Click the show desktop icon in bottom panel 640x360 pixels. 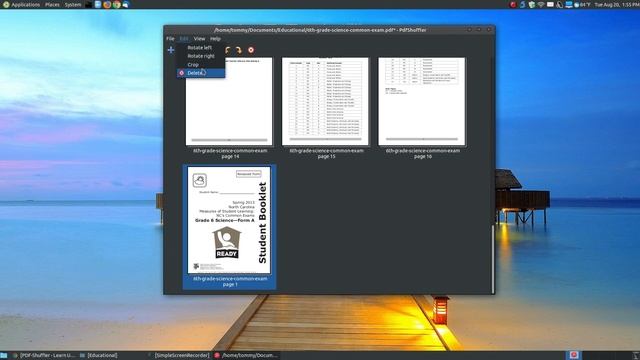coord(4,356)
